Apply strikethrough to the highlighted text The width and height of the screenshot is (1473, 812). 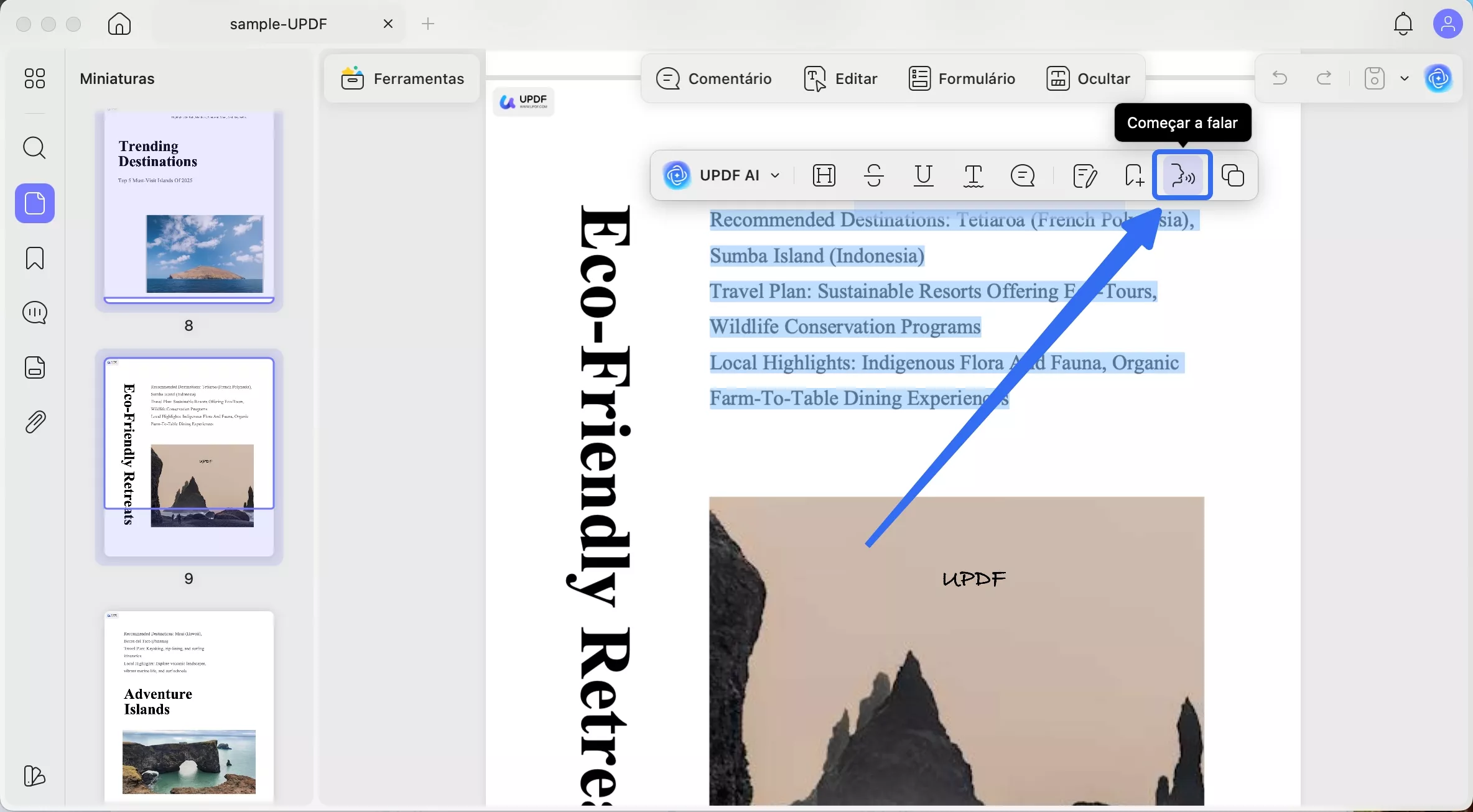tap(873, 176)
